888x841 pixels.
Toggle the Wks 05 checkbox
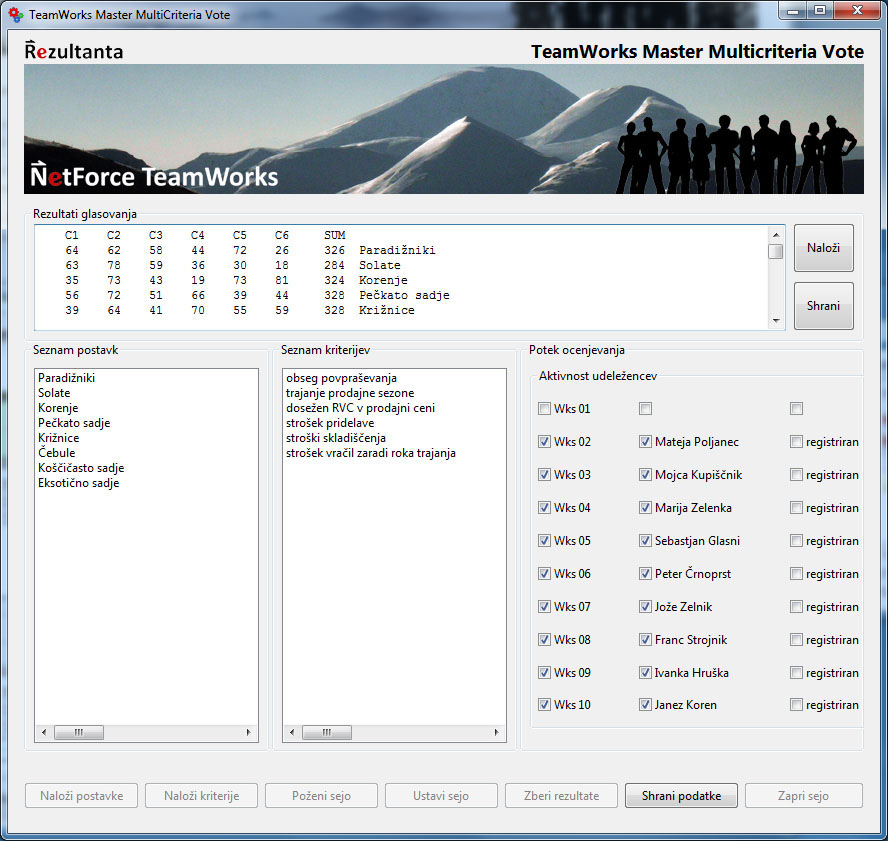tap(544, 540)
